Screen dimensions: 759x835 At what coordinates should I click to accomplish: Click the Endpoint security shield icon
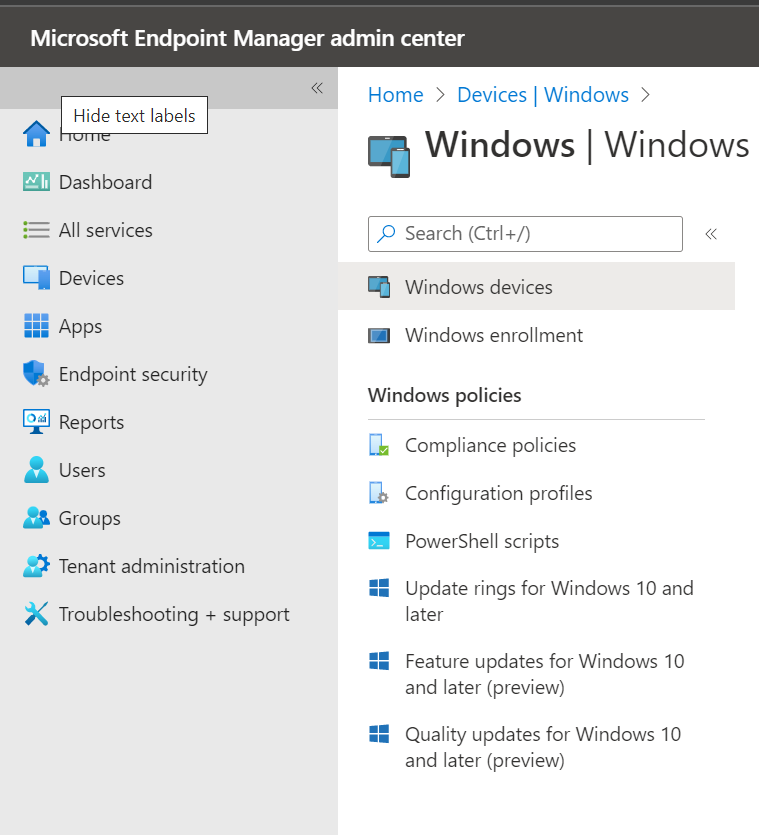(36, 374)
